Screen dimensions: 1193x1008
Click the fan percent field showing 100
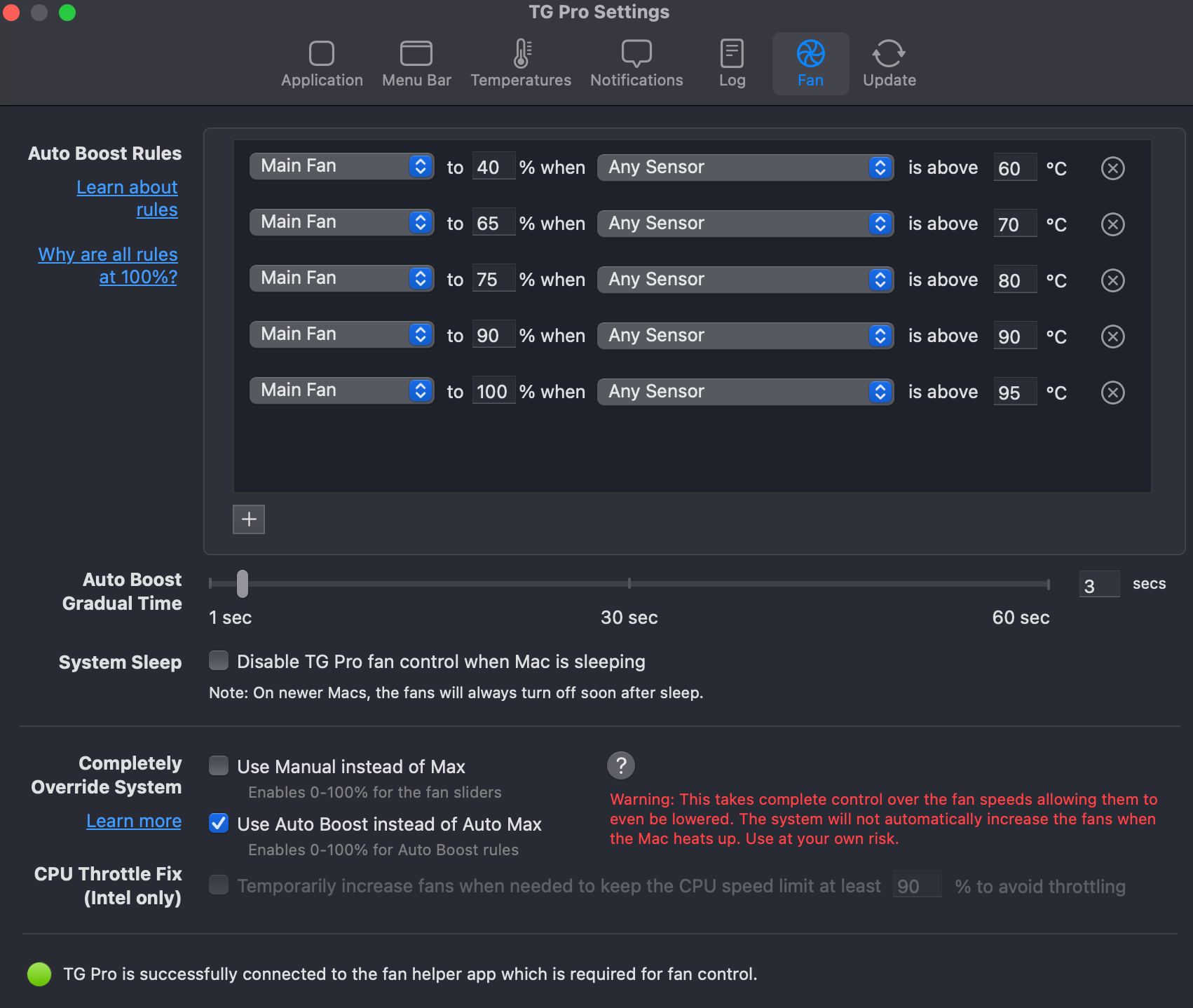pos(493,391)
